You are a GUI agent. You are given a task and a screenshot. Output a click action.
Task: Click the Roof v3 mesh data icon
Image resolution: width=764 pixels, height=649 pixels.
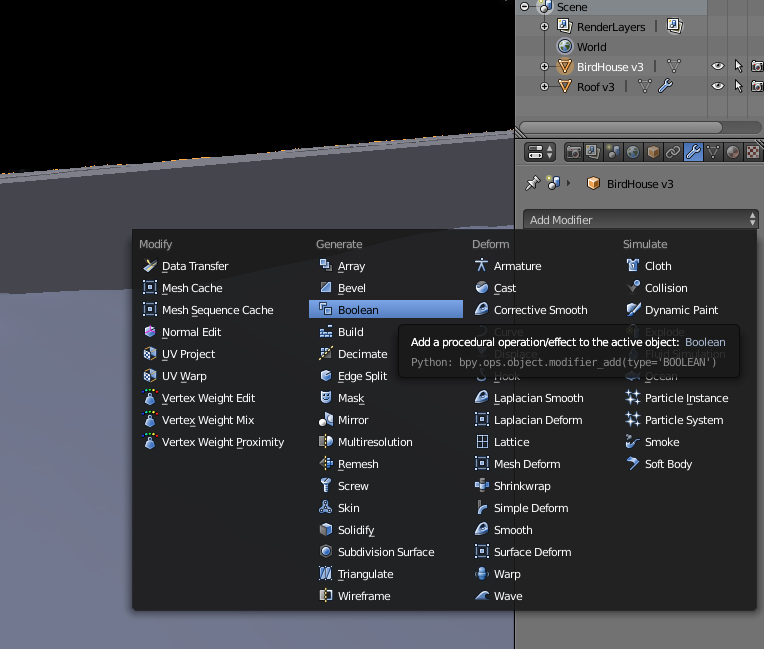[x=645, y=86]
